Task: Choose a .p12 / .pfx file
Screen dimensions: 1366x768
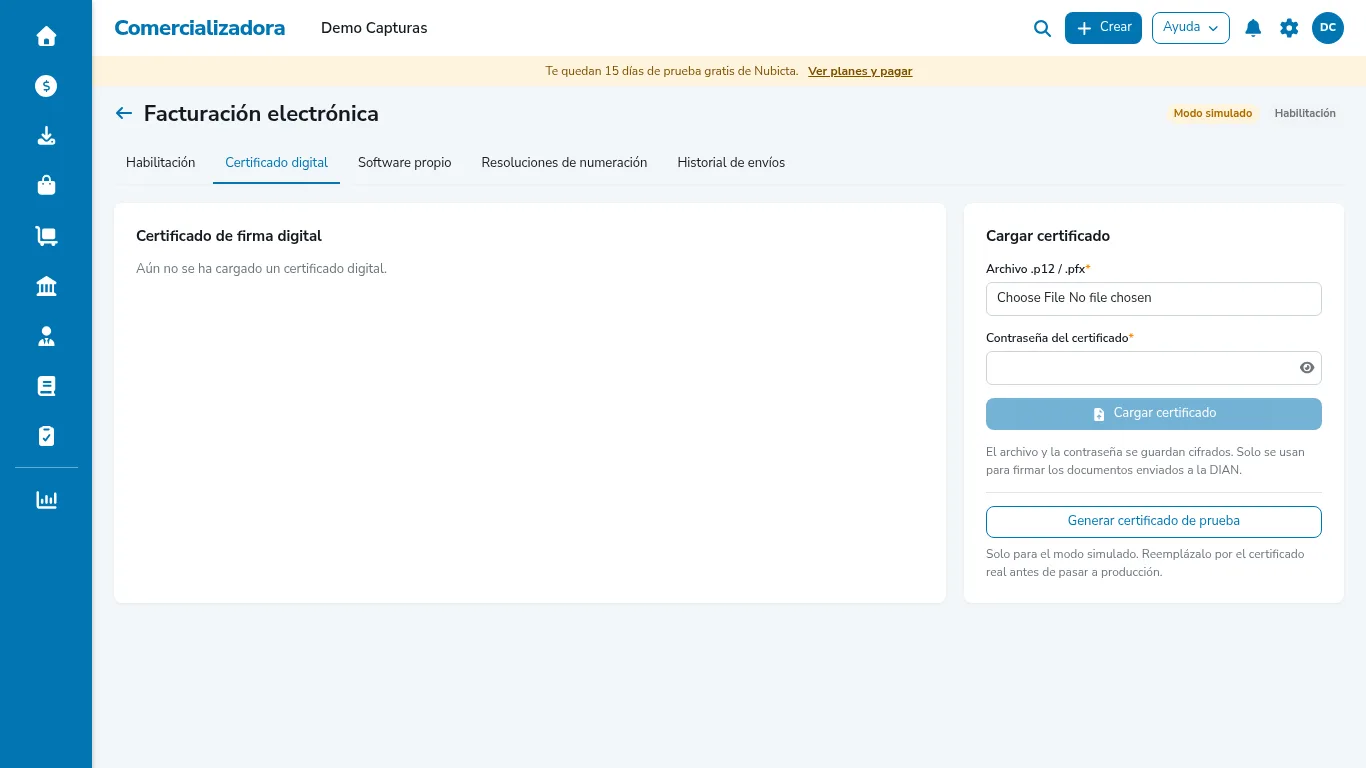Action: [1154, 298]
